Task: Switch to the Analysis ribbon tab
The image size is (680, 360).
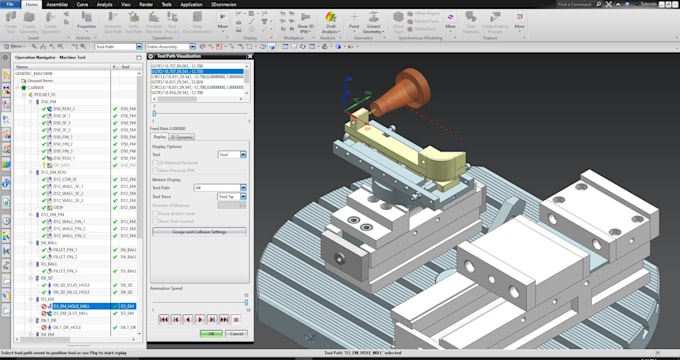Action: coord(105,4)
